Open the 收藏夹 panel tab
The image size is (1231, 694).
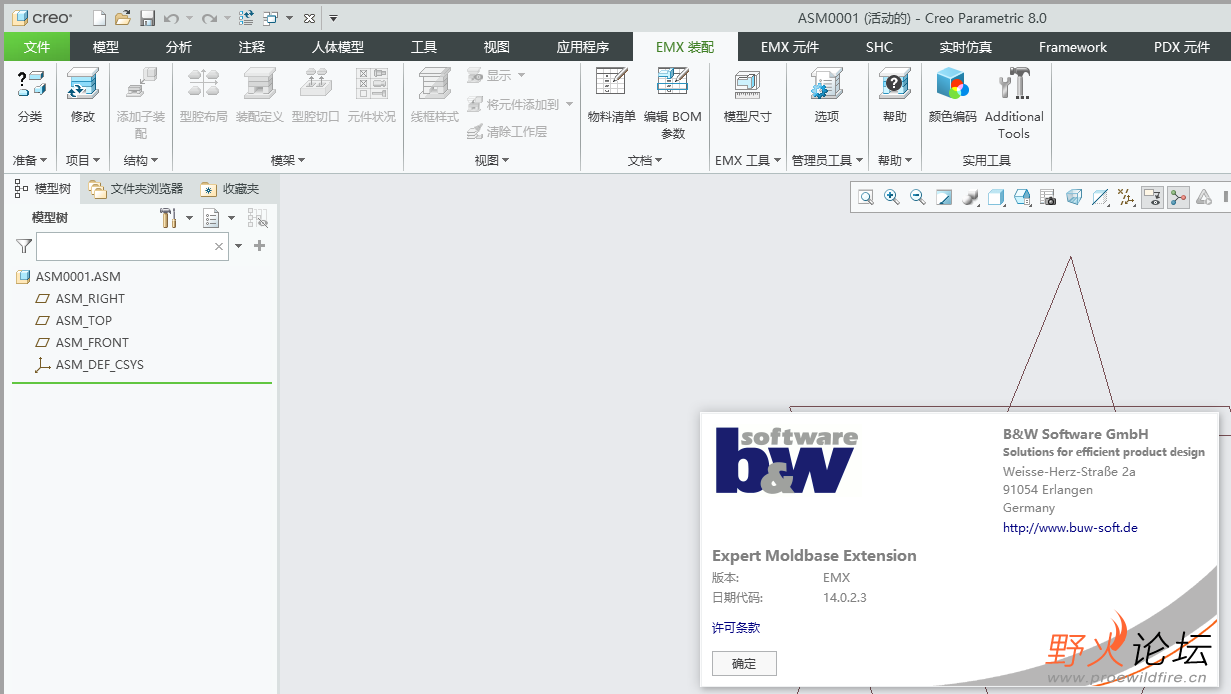pos(230,188)
